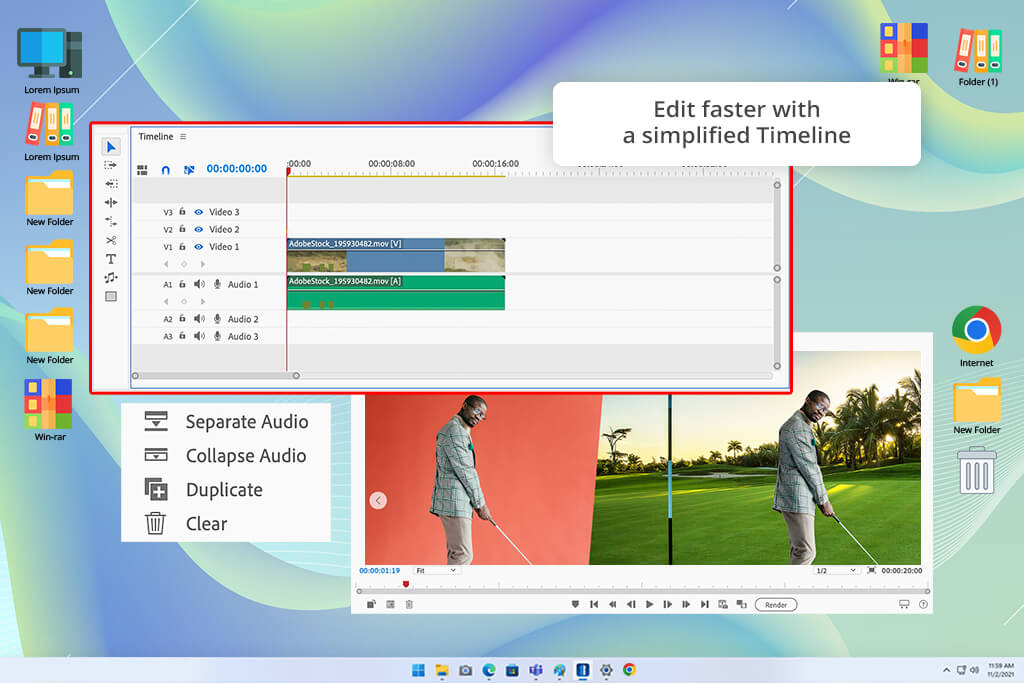Add keyframe diamond on Video 1 track
The width and height of the screenshot is (1024, 683).
tap(184, 264)
